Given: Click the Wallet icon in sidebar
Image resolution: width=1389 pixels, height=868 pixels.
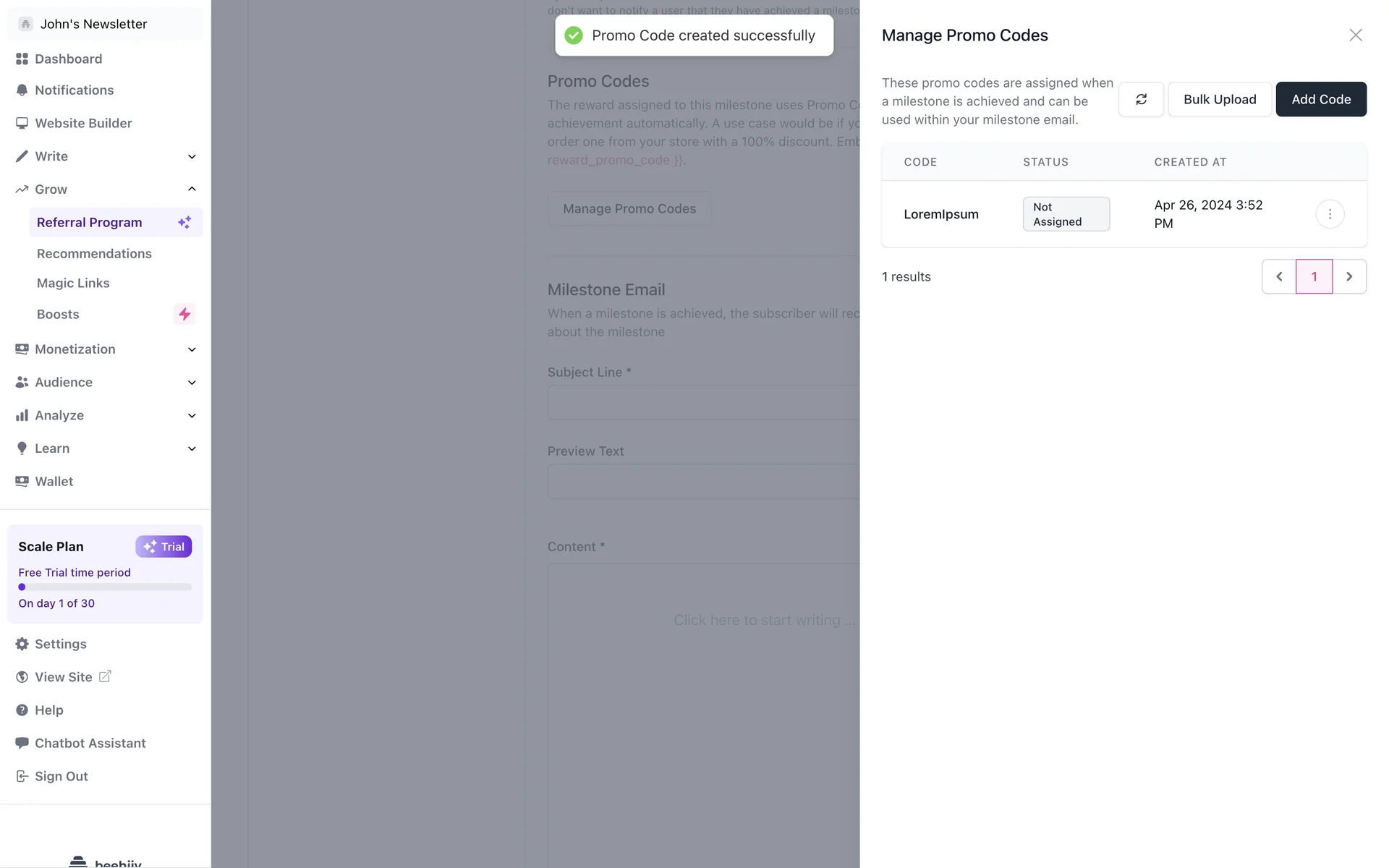Looking at the screenshot, I should click(x=22, y=482).
